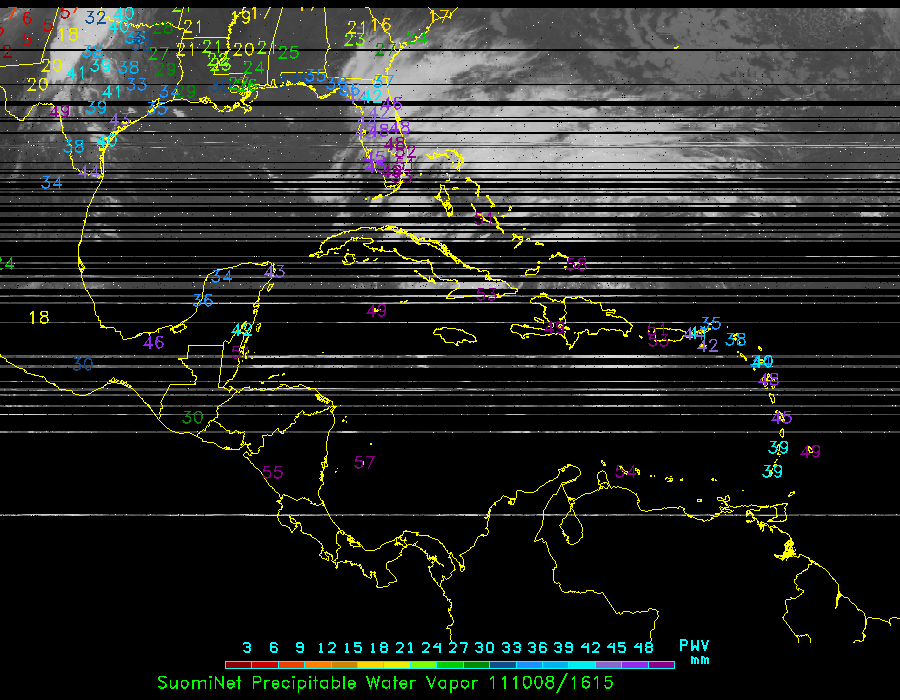The image size is (900, 700).
Task: Select the 55 reading over Nicaragua
Action: pyautogui.click(x=272, y=472)
